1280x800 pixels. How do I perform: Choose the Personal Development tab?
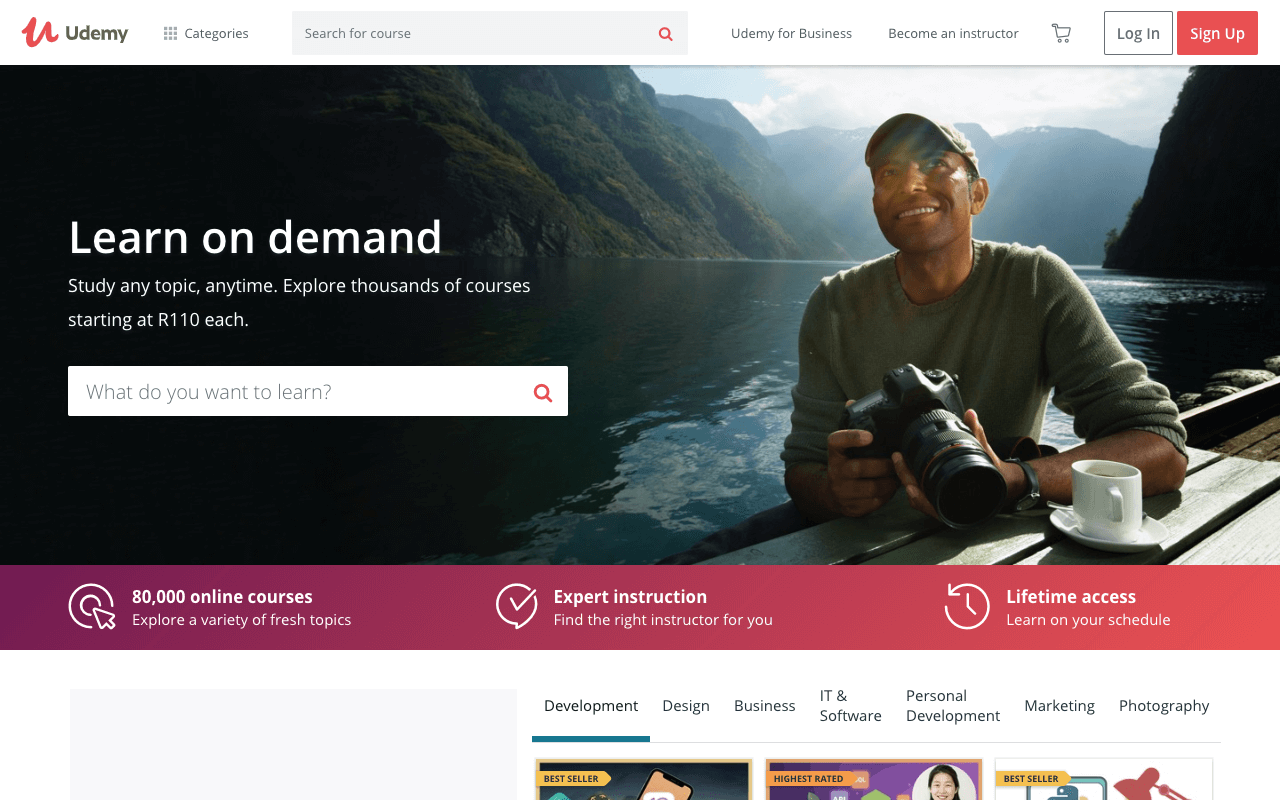pos(952,706)
